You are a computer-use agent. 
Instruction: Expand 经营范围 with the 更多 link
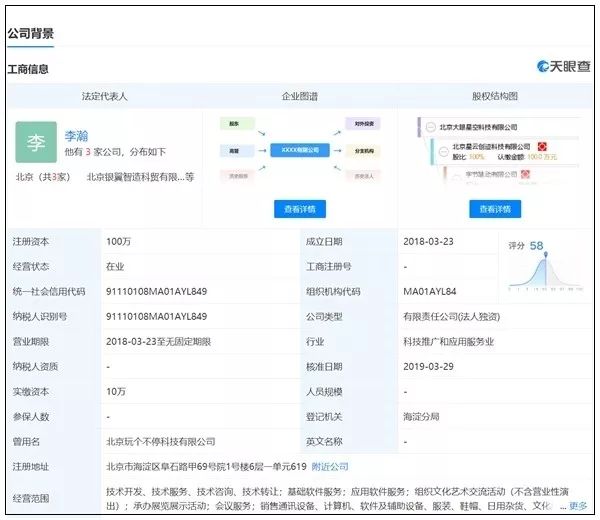pos(578,506)
